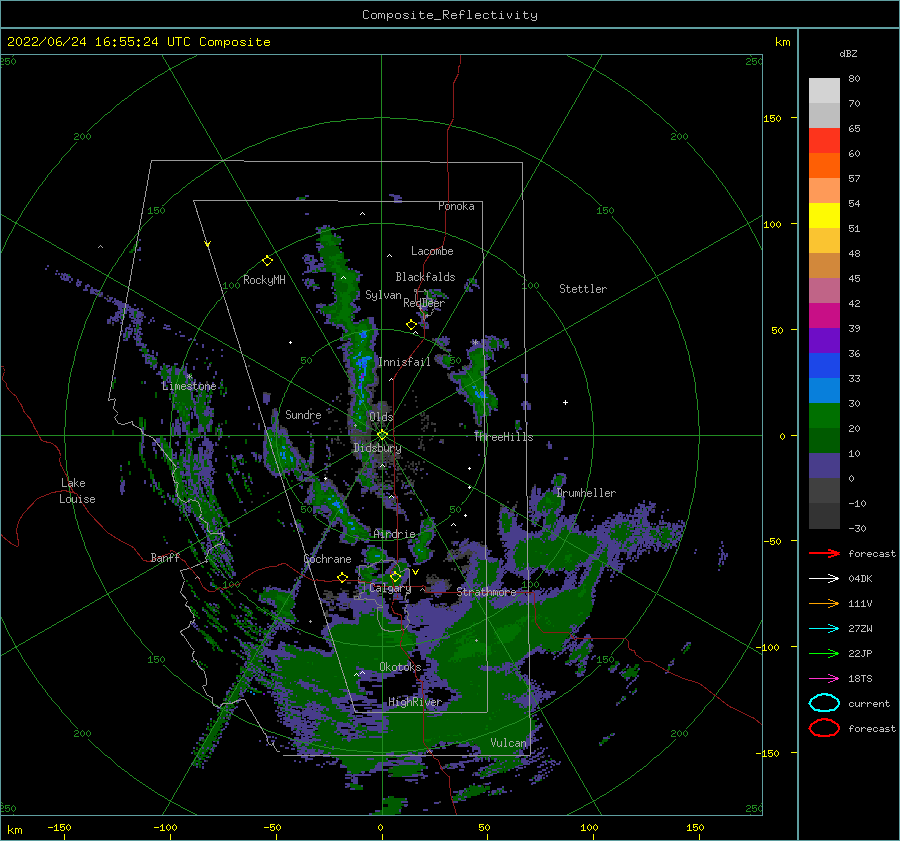Image resolution: width=900 pixels, height=841 pixels.
Task: Select the white 04DK arrow legend icon
Action: pyautogui.click(x=824, y=579)
